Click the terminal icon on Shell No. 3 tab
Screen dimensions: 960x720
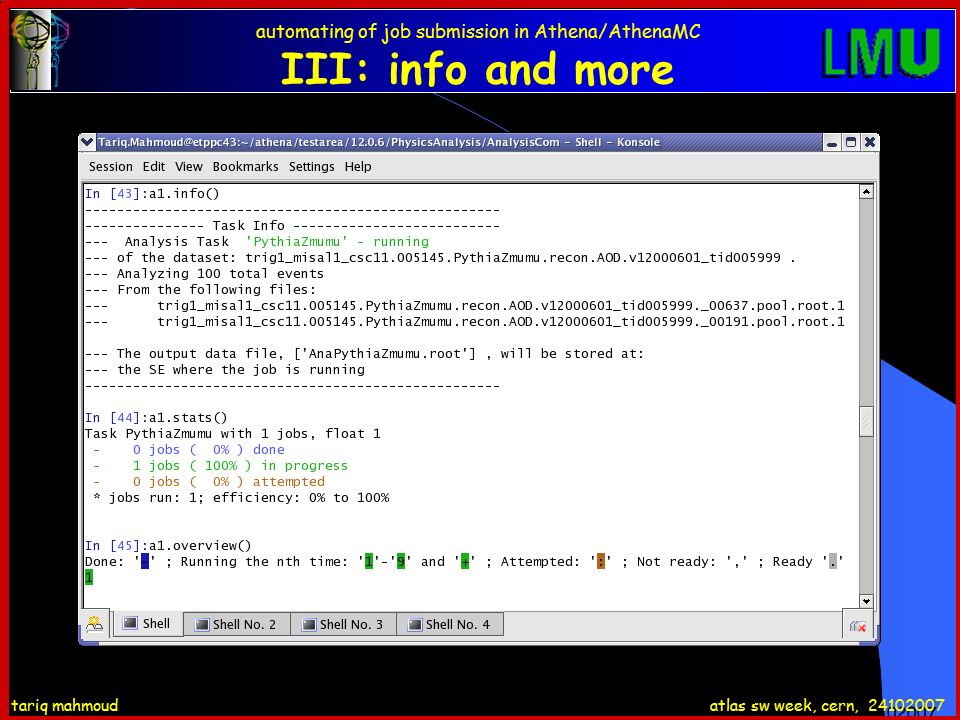(x=309, y=624)
